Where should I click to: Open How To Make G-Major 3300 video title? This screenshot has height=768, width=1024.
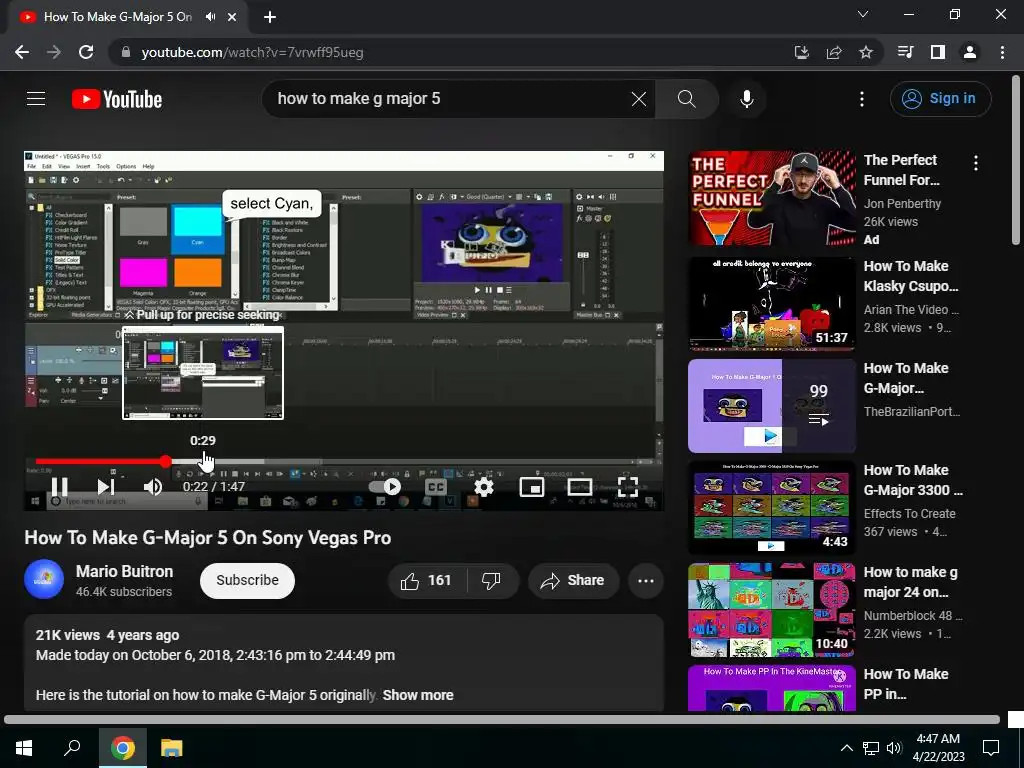(x=912, y=480)
